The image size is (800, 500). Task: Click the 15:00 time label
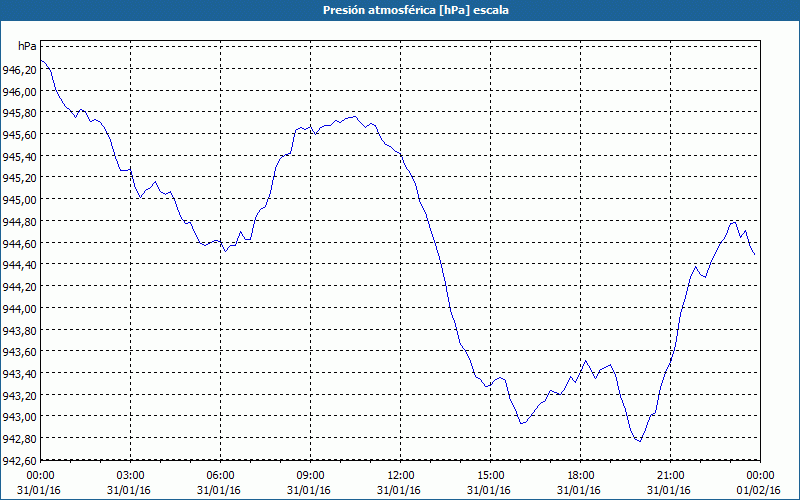point(490,476)
